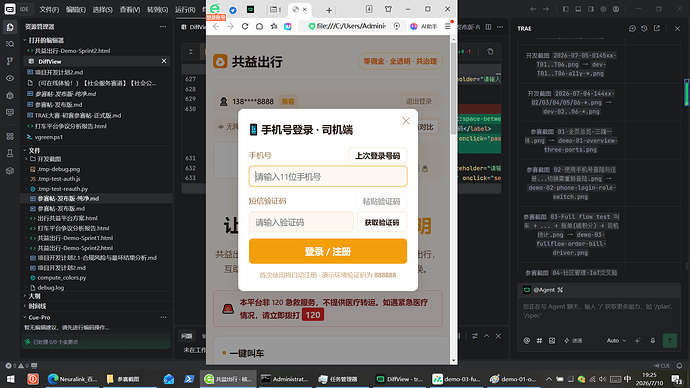Screen dimensions: 690x388
Task: Open the Explorer panel more actions ellipsis
Action: tap(163, 27)
